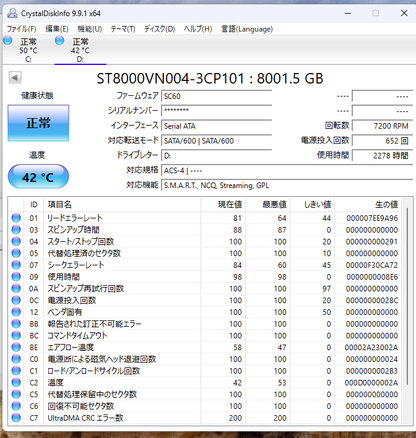Screen dimensions: 416x438
Task: Open the 編集(E) menu
Action: [57, 29]
